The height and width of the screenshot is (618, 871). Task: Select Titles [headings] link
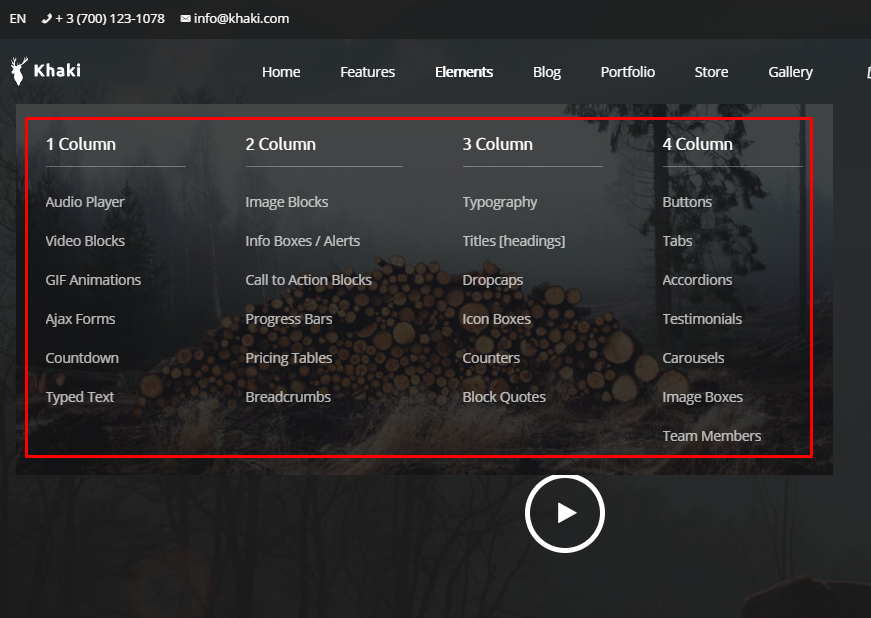[x=514, y=242]
